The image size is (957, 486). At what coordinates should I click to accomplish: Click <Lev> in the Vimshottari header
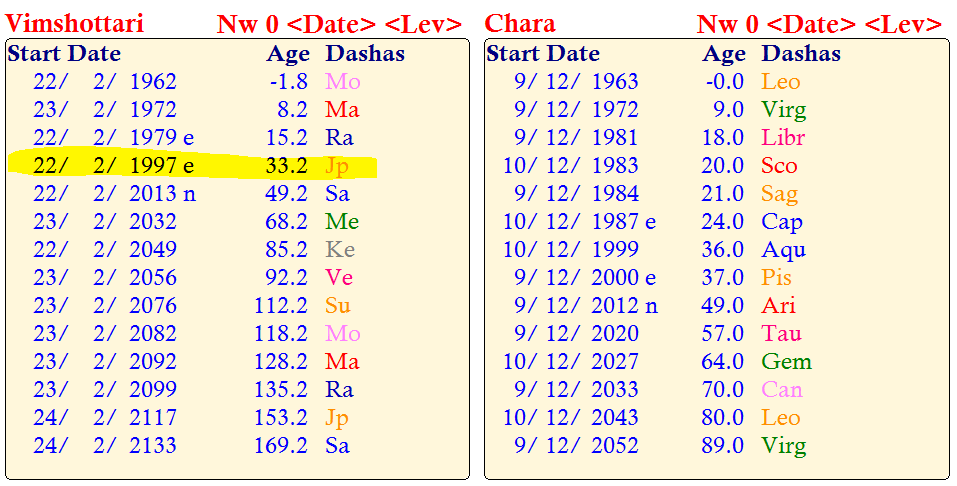424,23
